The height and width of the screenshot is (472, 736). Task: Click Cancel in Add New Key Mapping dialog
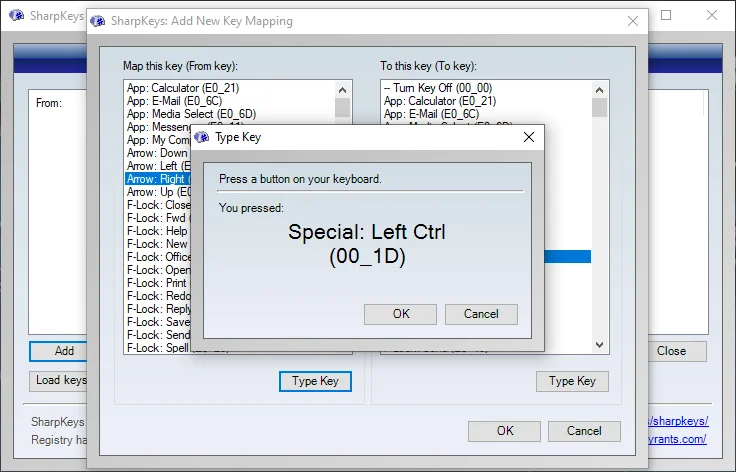(x=584, y=431)
